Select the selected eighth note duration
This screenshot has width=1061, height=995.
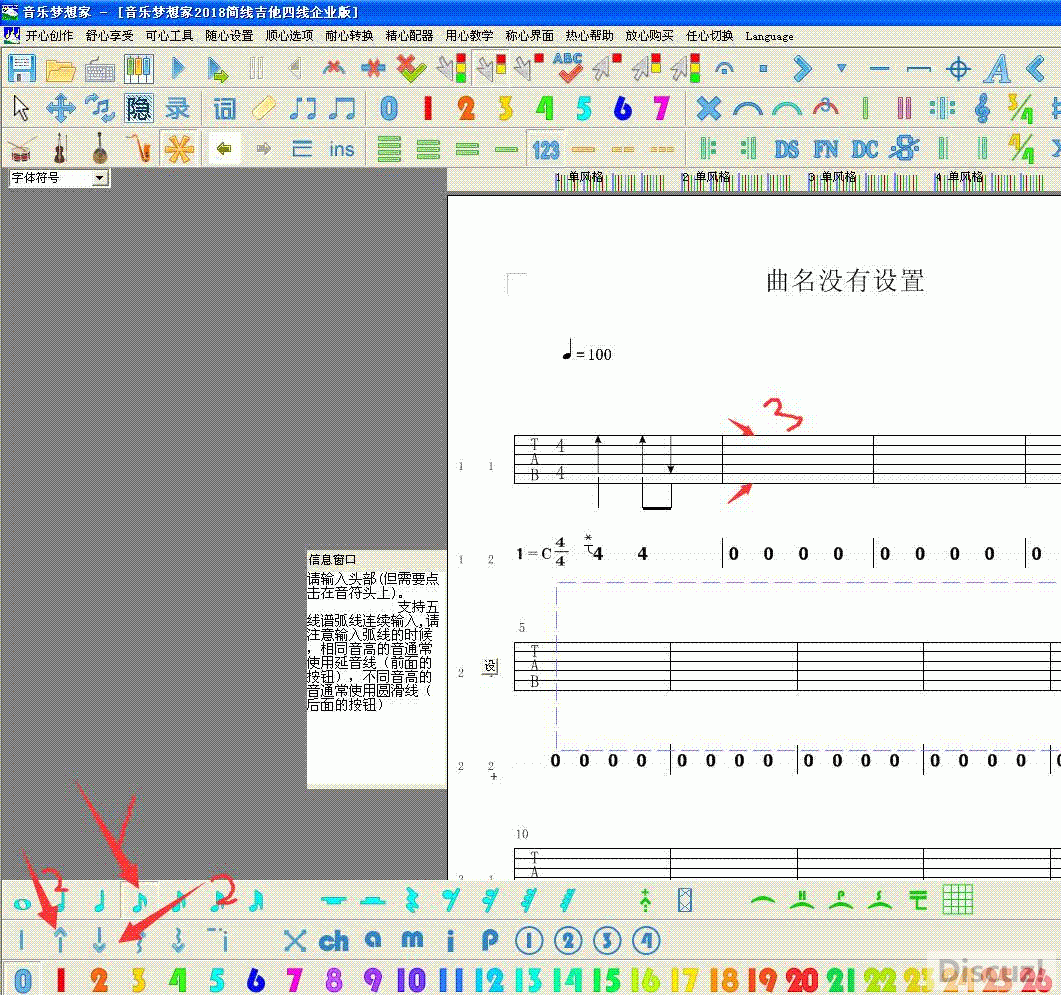point(139,901)
